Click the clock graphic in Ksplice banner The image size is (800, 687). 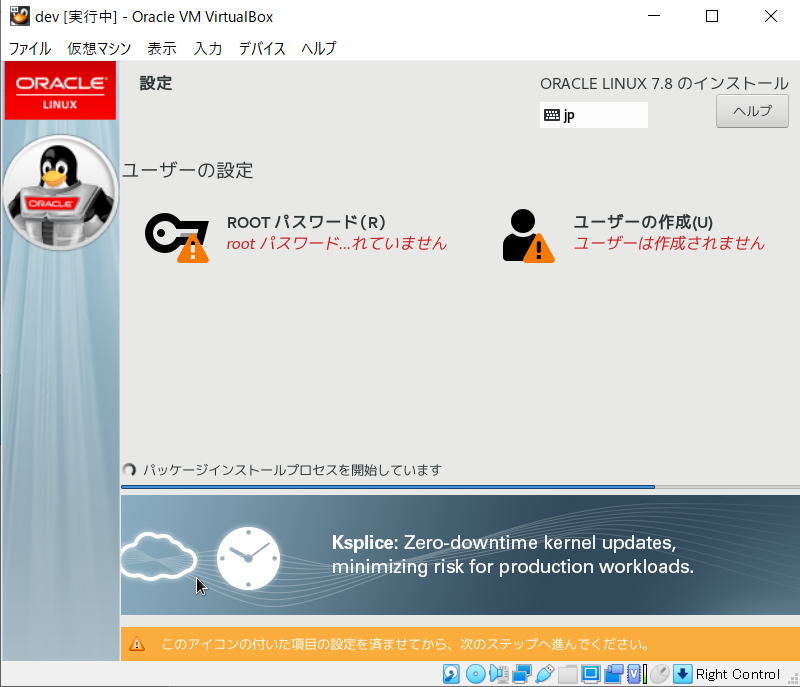[x=248, y=558]
